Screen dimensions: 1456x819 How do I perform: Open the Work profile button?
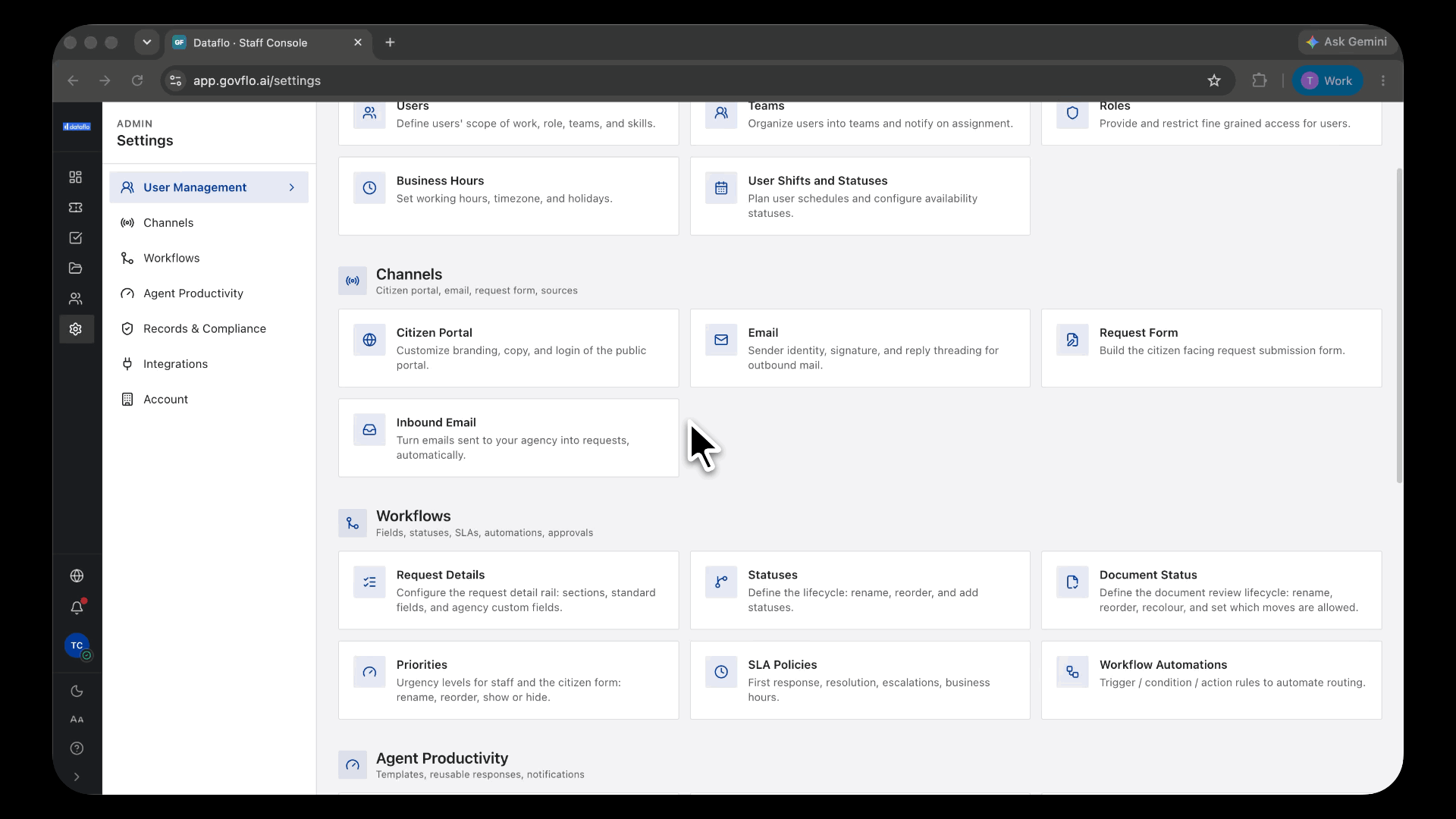(x=1327, y=80)
